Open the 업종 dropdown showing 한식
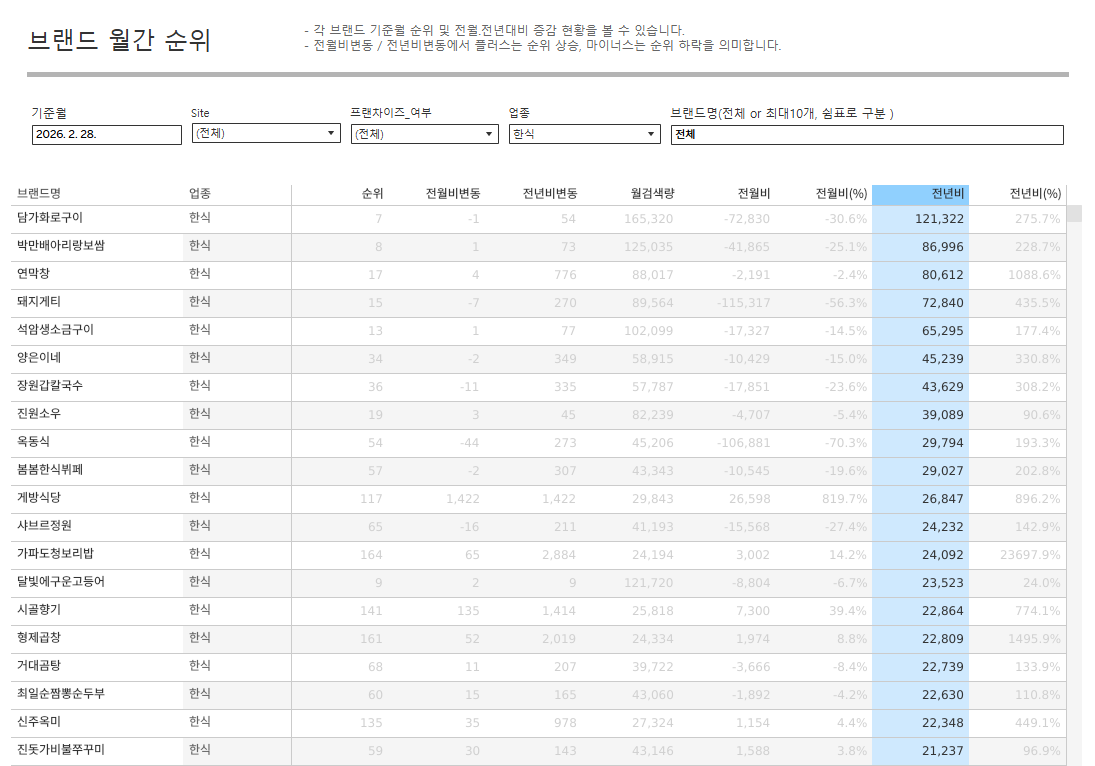1095x766 pixels. (x=584, y=134)
